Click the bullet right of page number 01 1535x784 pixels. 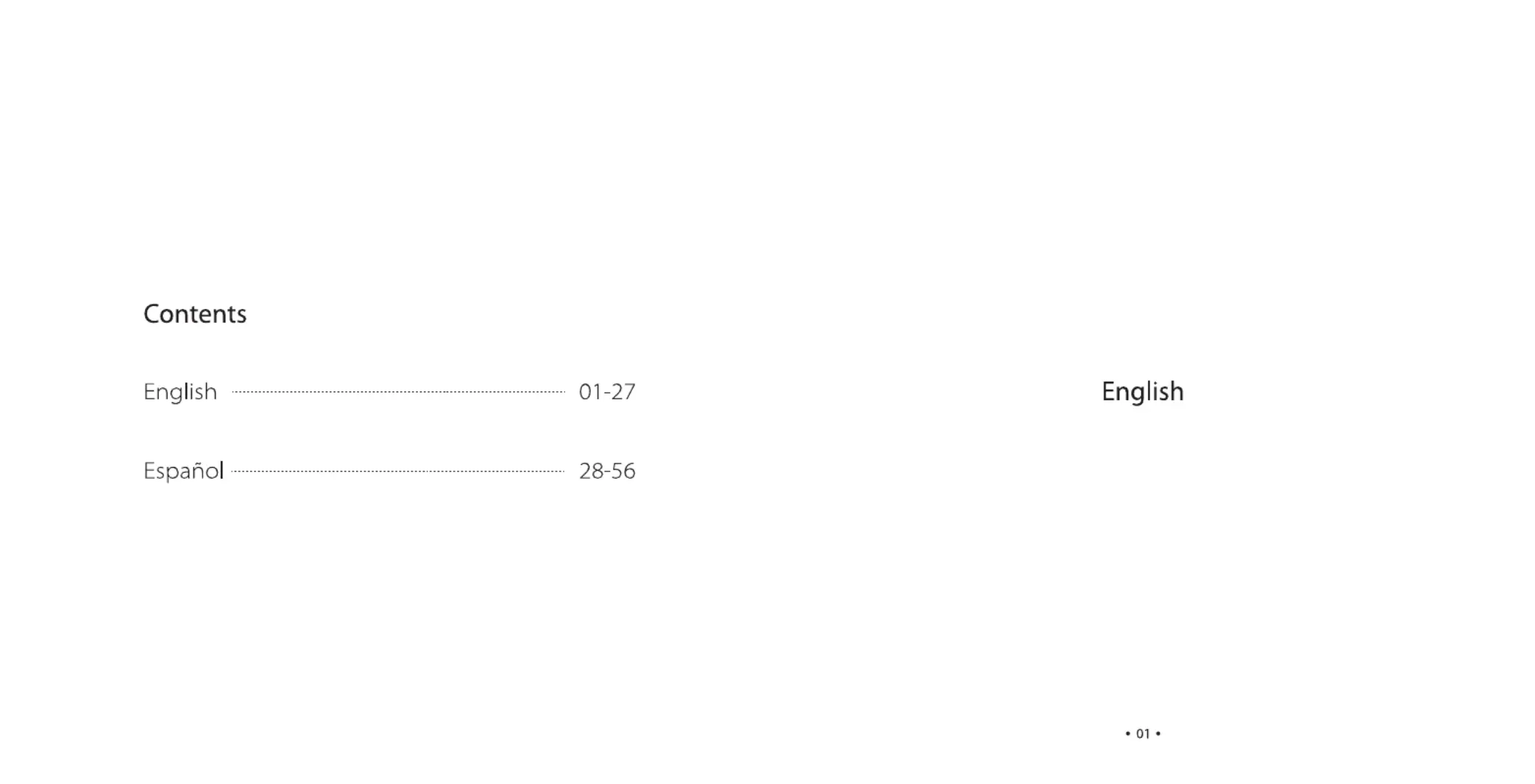click(x=1158, y=733)
